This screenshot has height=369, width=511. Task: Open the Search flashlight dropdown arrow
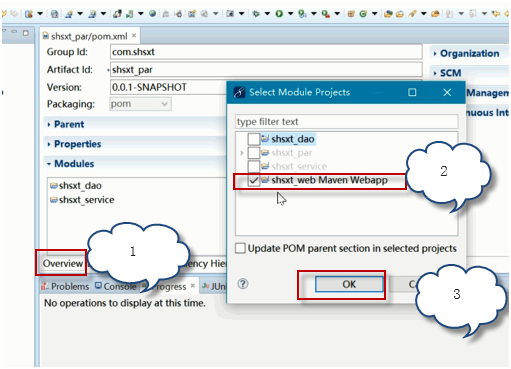coord(424,14)
